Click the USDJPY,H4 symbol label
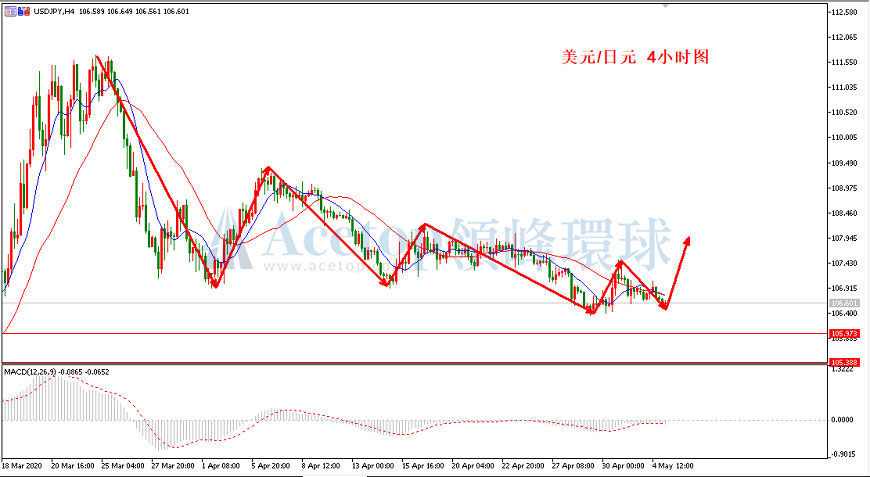This screenshot has height=477, width=870. click(52, 11)
